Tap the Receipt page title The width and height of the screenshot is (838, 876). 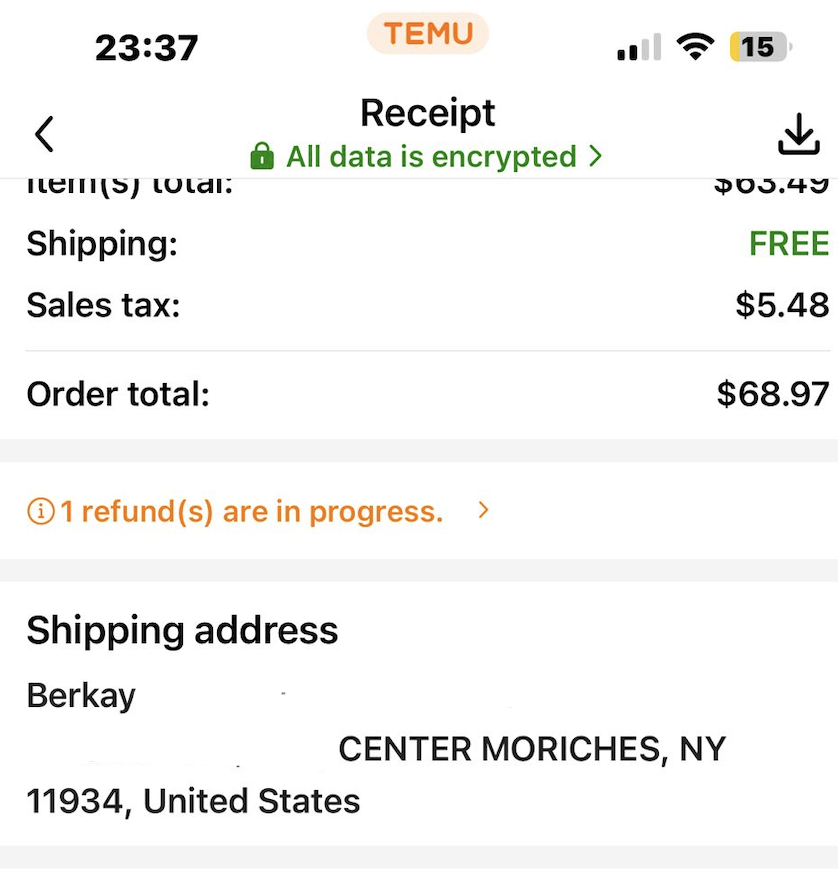point(427,113)
